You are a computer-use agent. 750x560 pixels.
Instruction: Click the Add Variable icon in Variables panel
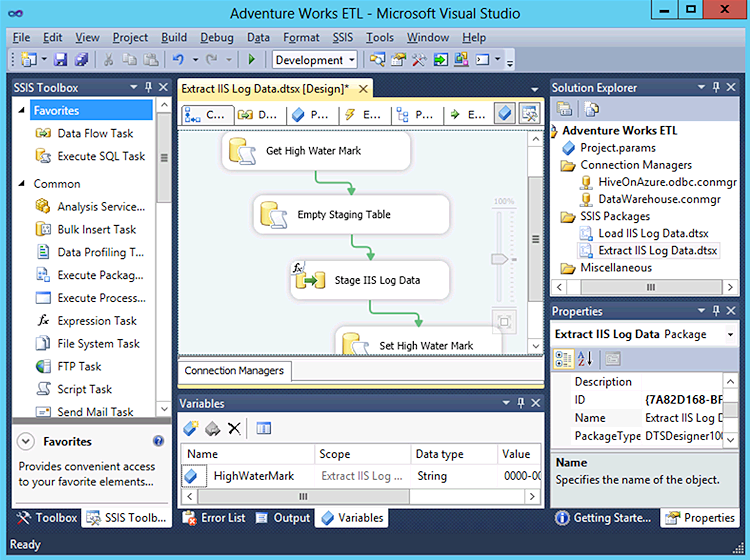pyautogui.click(x=191, y=428)
